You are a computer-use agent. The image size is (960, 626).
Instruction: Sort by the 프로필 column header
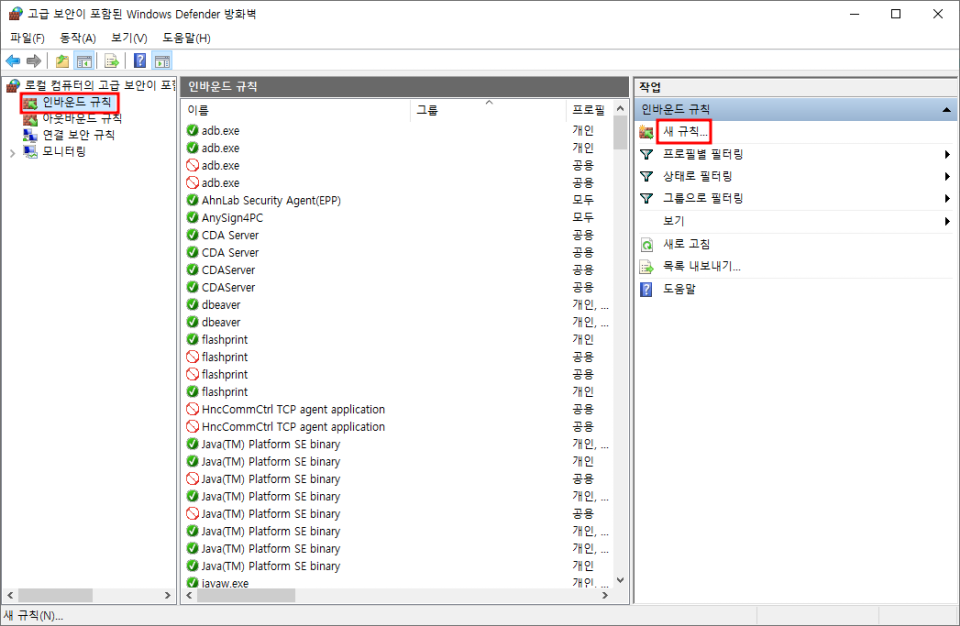click(x=588, y=110)
